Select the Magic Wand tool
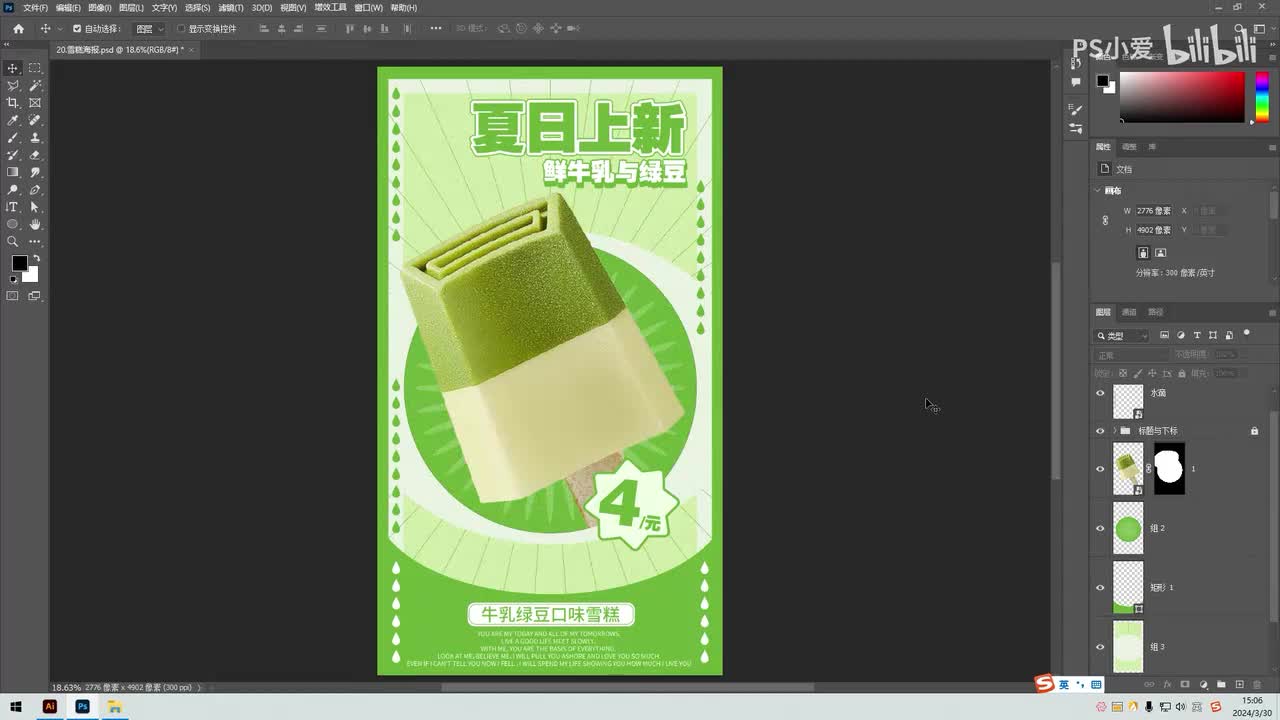1280x720 pixels. [x=35, y=86]
